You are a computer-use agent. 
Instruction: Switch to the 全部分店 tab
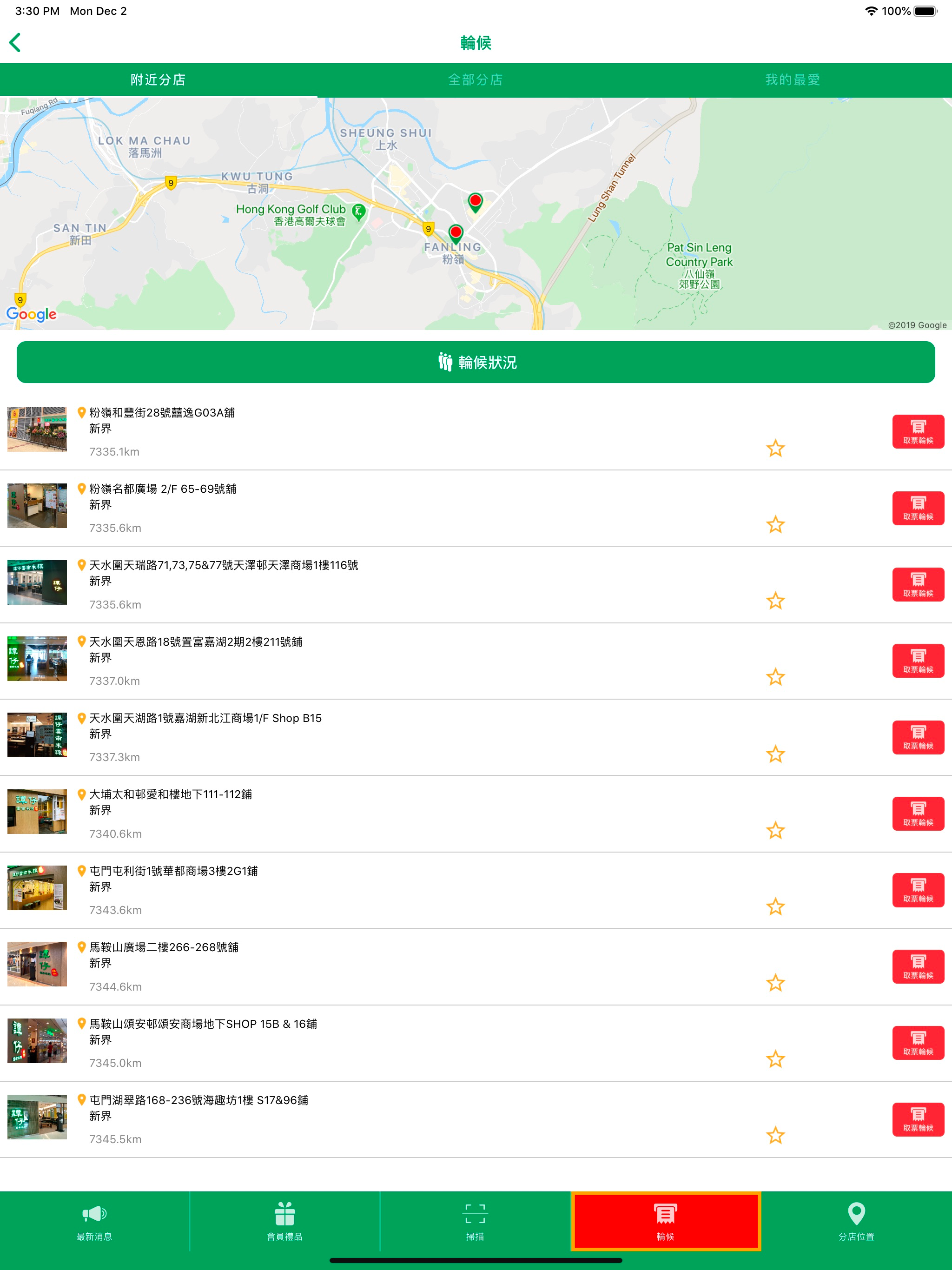476,80
